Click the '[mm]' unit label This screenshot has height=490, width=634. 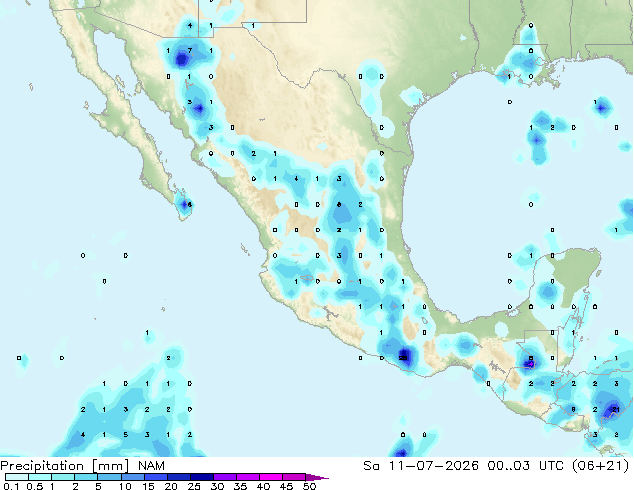pos(111,466)
